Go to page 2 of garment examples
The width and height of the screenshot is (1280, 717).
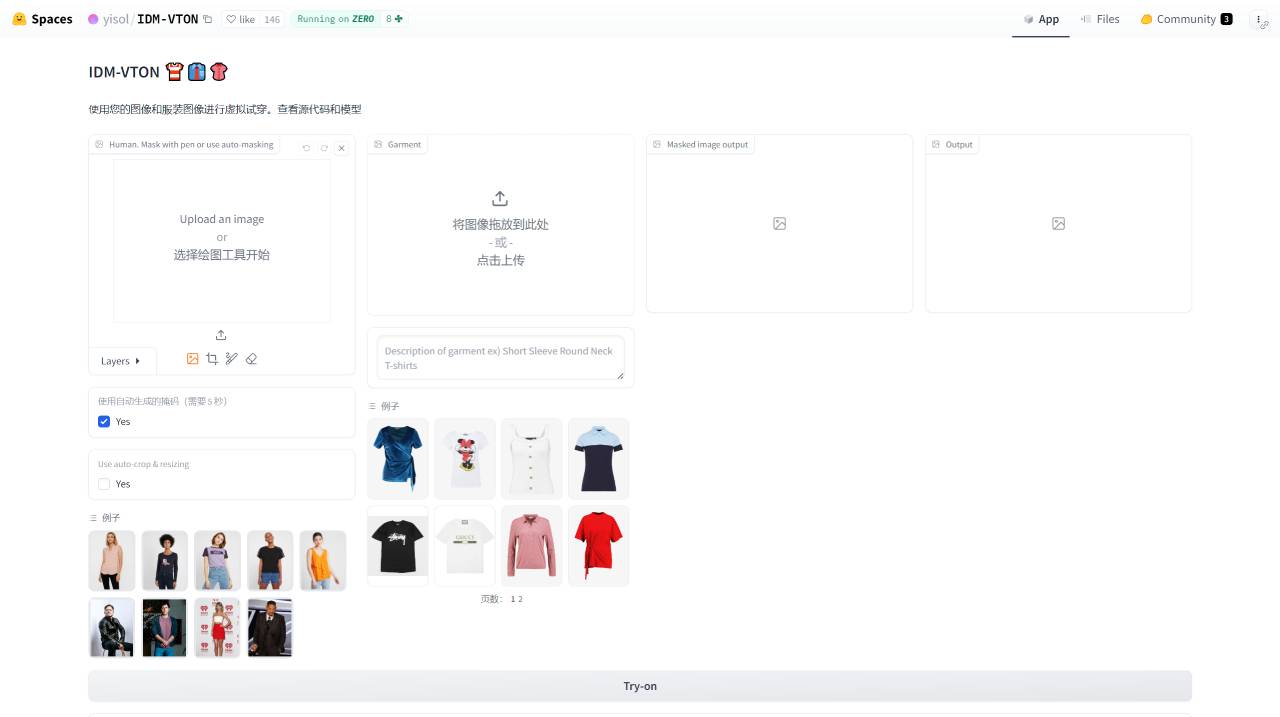tap(521, 599)
